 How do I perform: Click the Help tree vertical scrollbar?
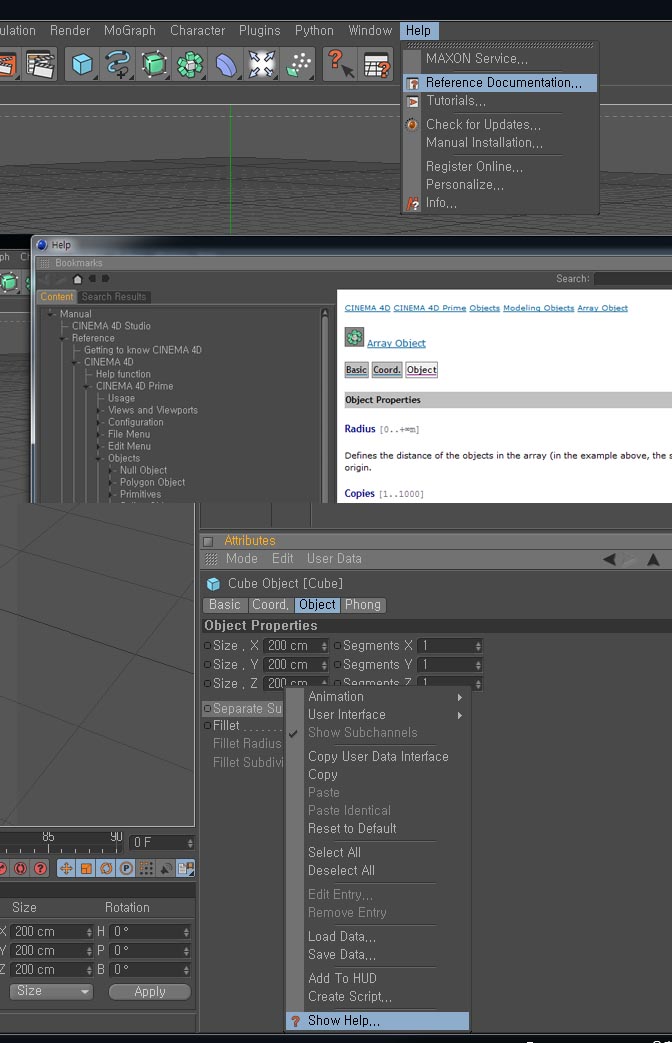325,404
